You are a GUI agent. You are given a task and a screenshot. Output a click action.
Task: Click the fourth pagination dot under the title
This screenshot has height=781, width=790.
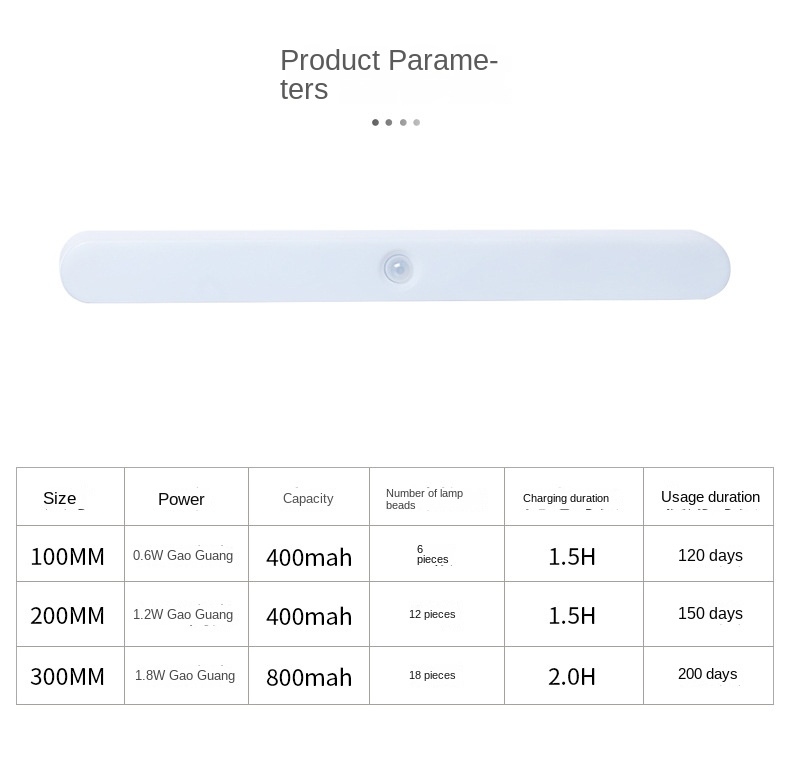point(417,123)
